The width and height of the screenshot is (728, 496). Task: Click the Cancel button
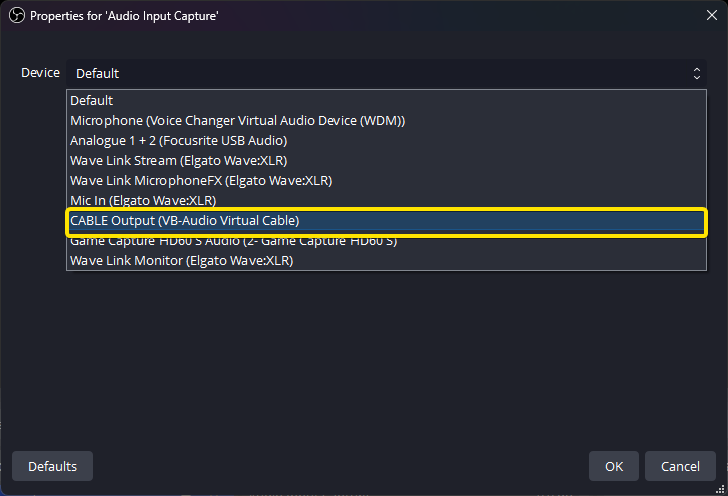coord(680,466)
